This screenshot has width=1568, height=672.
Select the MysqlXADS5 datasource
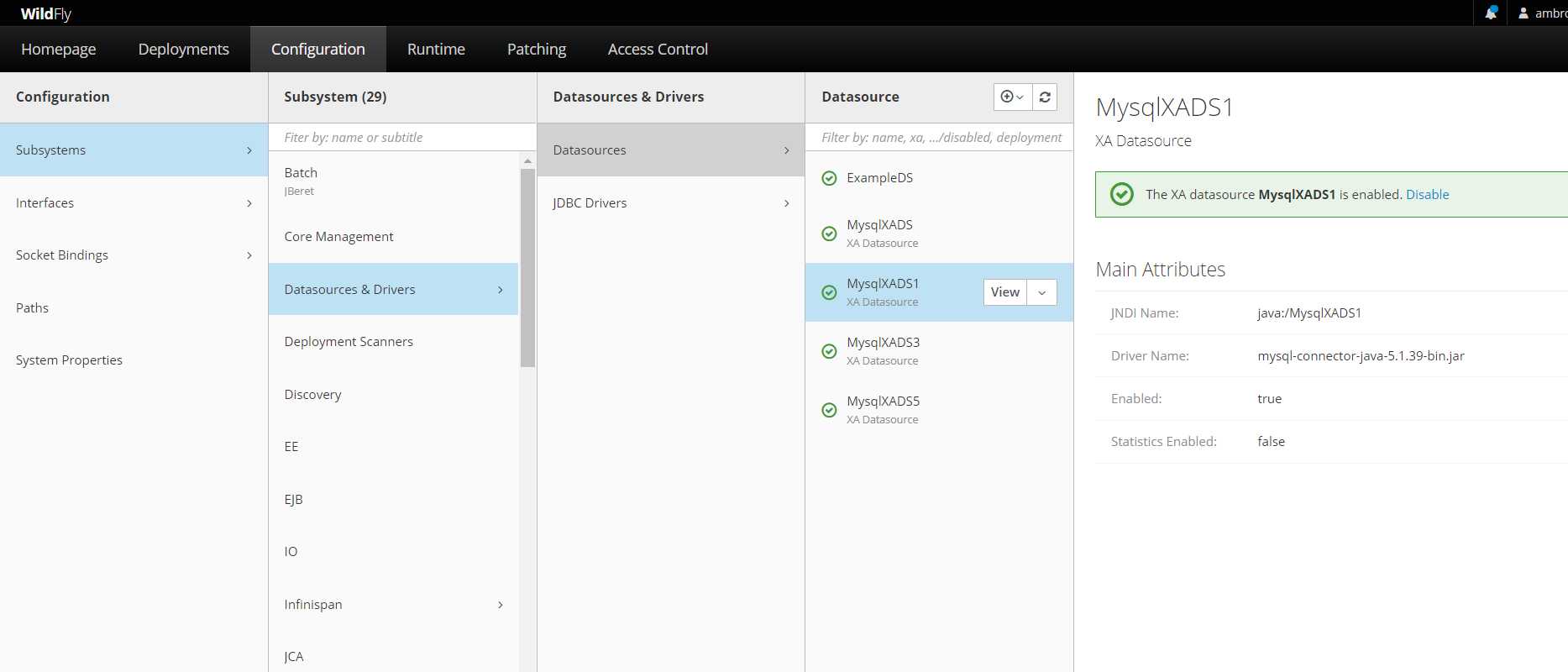click(x=939, y=410)
